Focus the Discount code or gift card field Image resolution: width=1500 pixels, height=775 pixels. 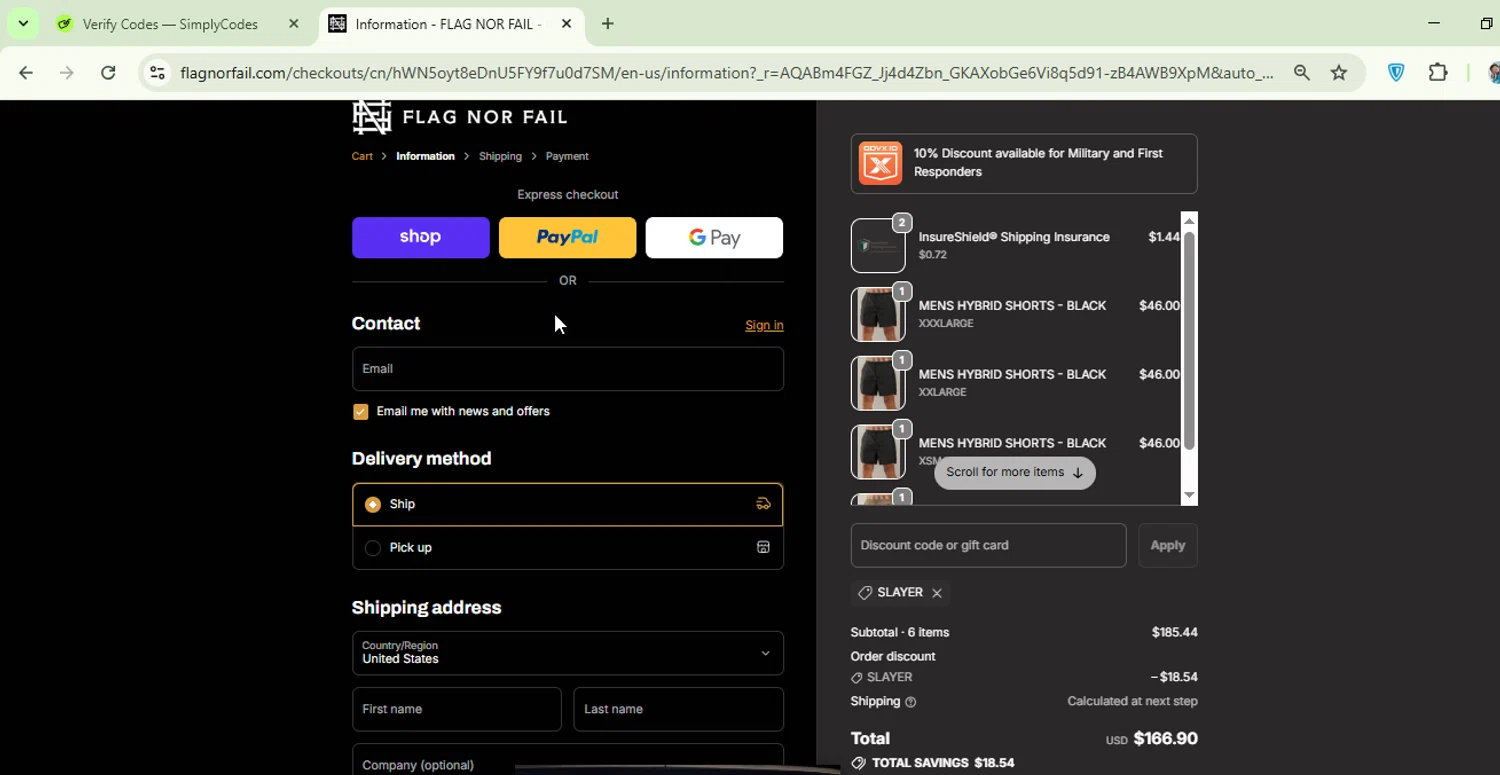988,545
